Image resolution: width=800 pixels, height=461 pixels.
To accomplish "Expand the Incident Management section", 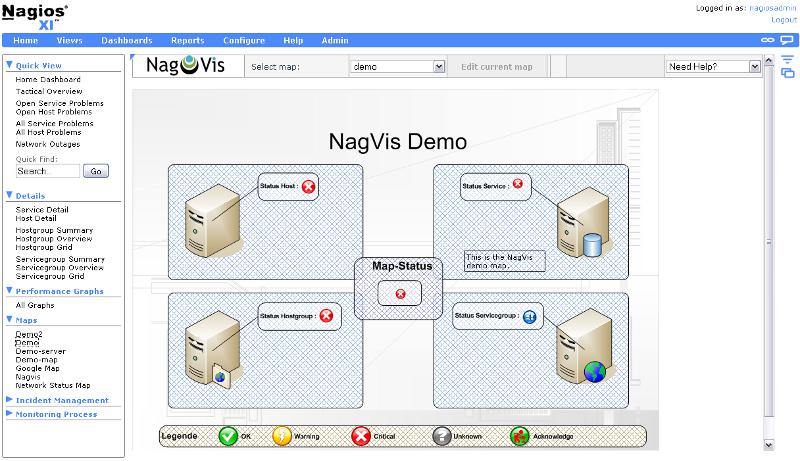I will point(9,399).
